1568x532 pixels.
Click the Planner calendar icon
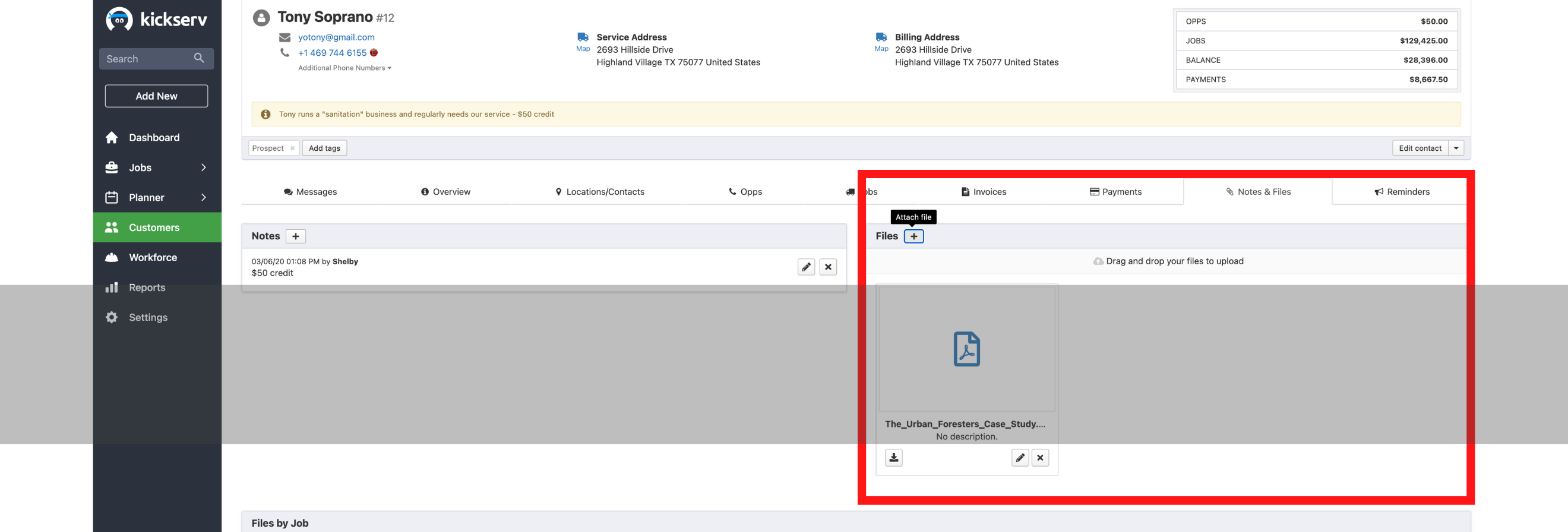pos(112,197)
